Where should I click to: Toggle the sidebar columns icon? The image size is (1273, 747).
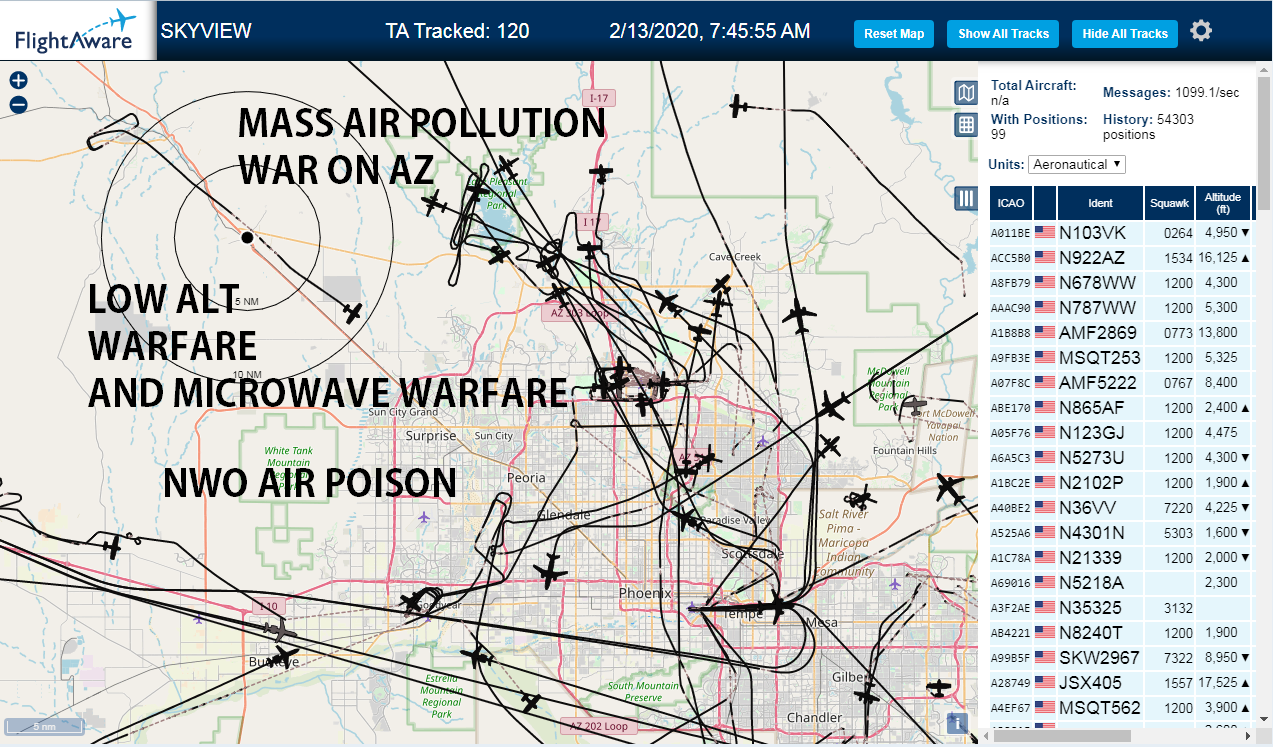[966, 198]
